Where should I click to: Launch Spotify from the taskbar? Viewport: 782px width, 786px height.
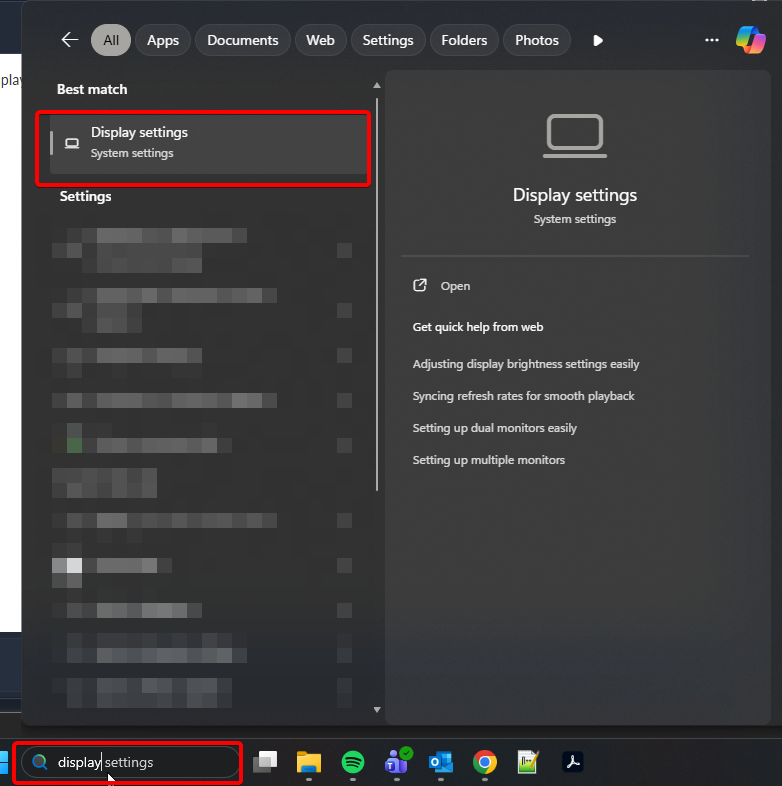coord(353,763)
